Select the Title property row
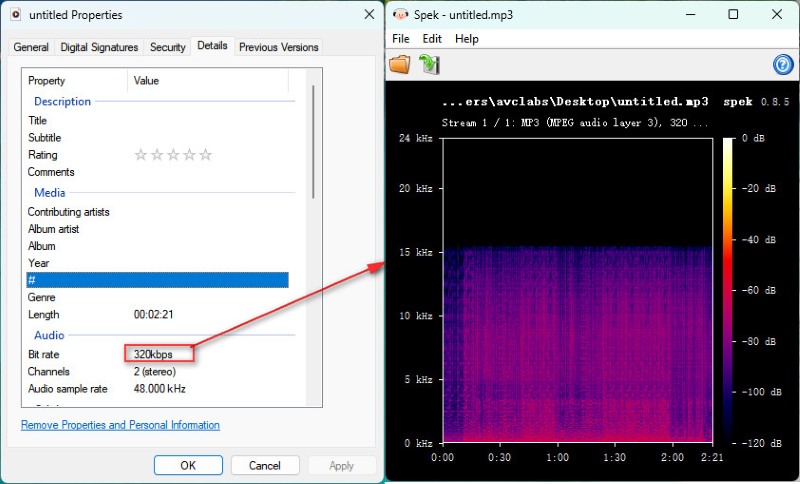The image size is (800, 484). (157, 120)
